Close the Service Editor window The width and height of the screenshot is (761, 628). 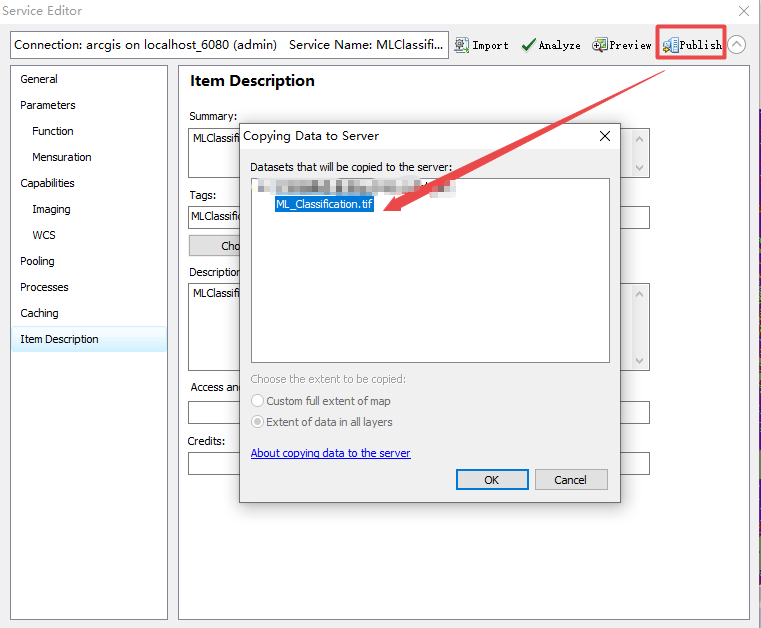click(x=744, y=11)
